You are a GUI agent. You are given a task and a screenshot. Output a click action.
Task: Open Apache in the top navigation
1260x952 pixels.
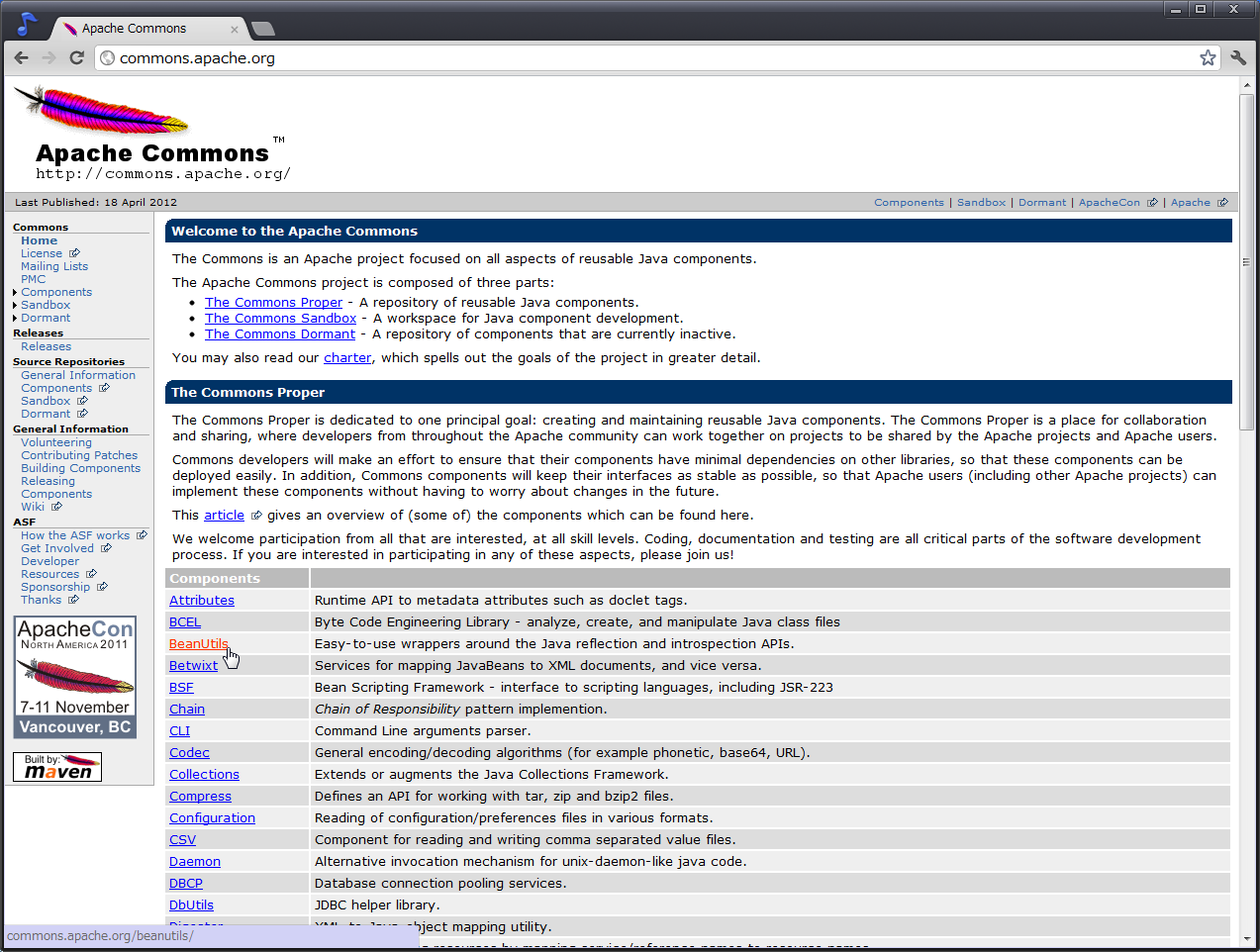tap(1190, 203)
